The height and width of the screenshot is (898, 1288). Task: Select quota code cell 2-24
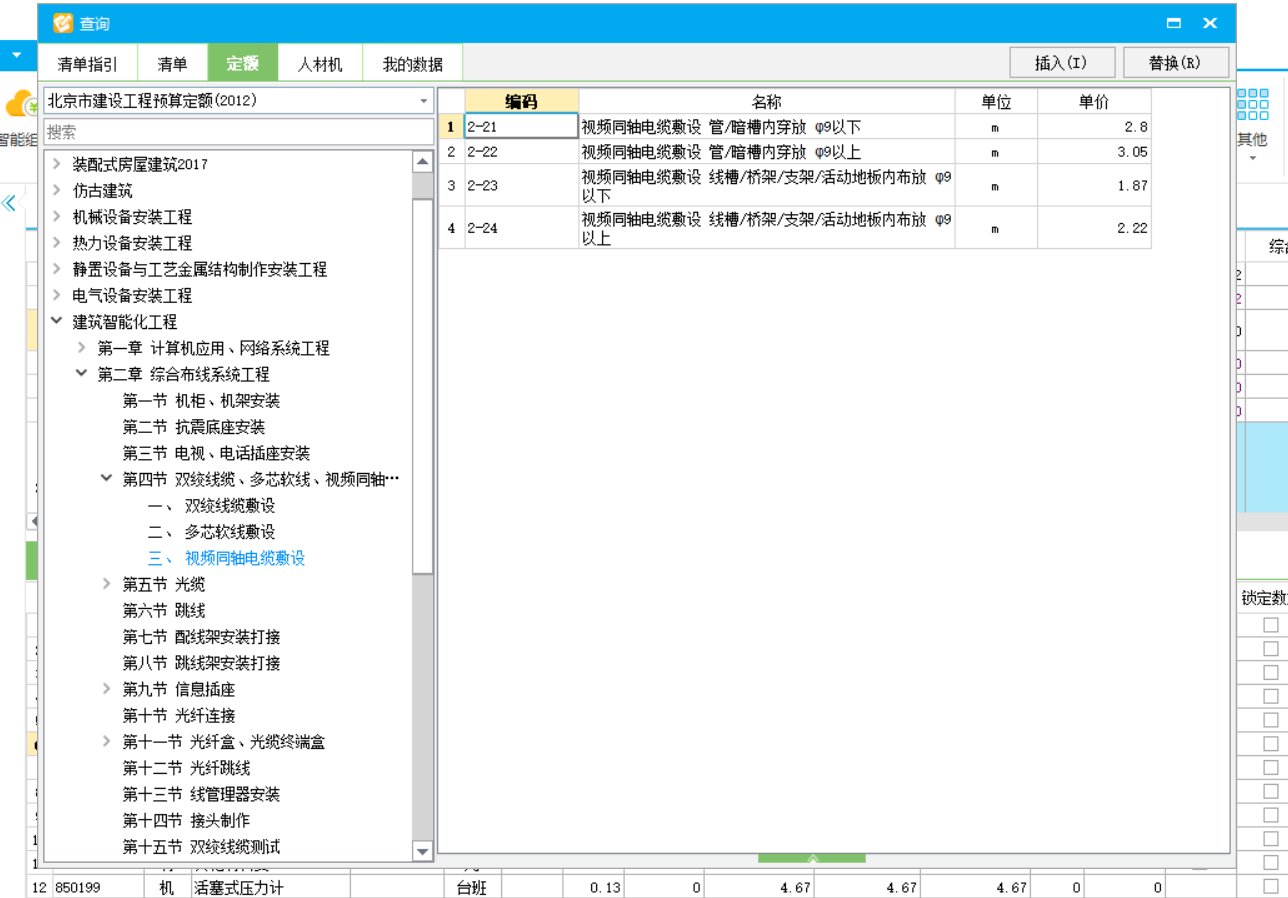tap(521, 228)
